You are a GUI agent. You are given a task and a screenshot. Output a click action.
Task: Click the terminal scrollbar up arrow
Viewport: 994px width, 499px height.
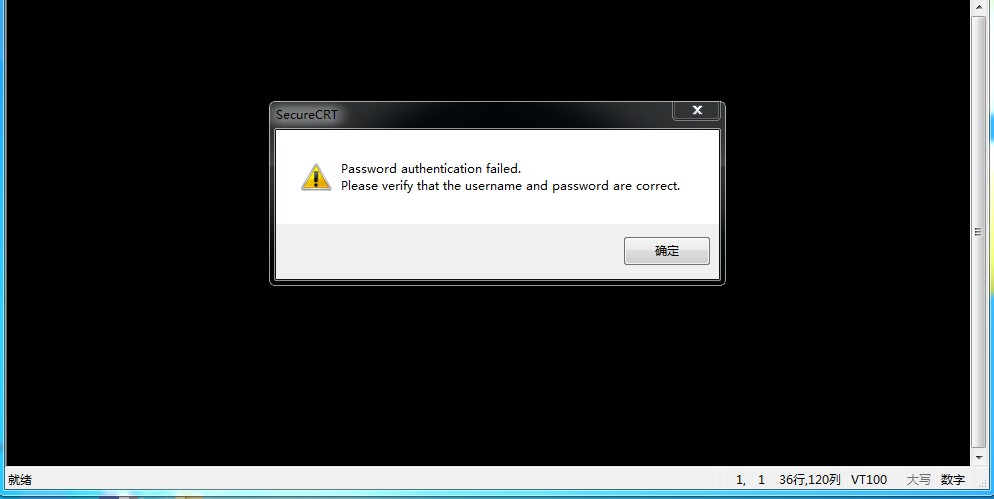coord(979,5)
